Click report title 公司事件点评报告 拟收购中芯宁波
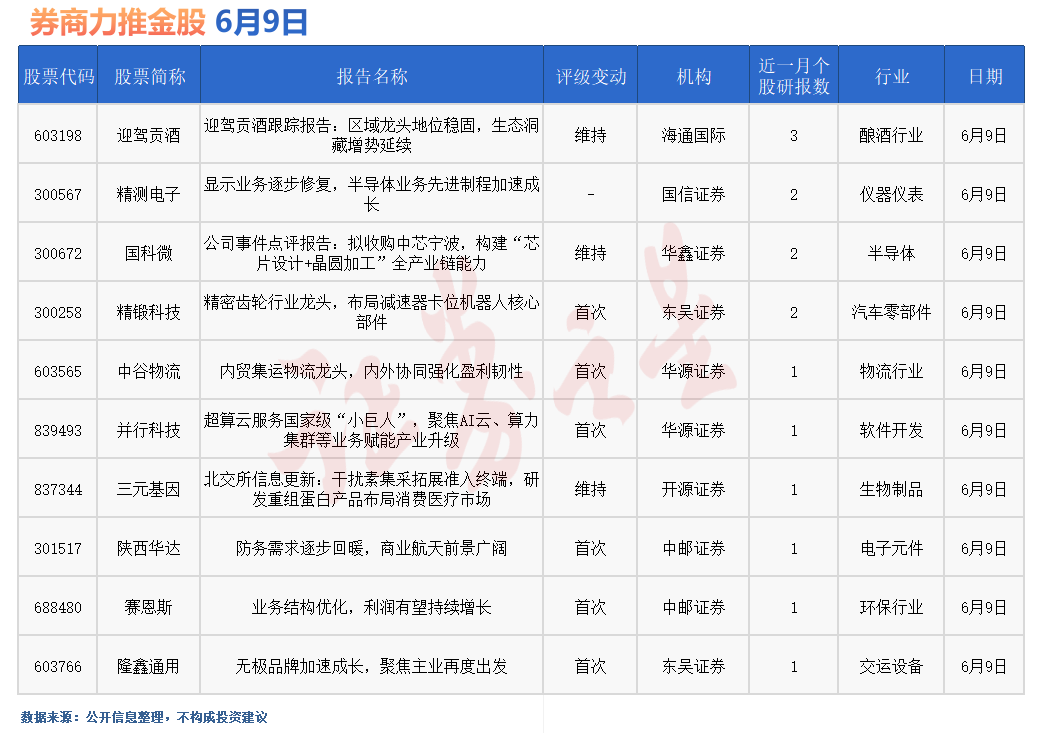This screenshot has width=1047, height=733. pyautogui.click(x=371, y=253)
